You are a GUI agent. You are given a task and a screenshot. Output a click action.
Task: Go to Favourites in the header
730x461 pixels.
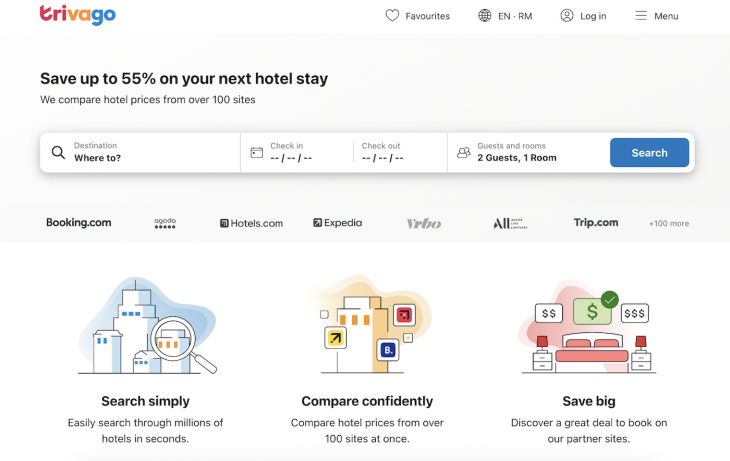click(427, 16)
